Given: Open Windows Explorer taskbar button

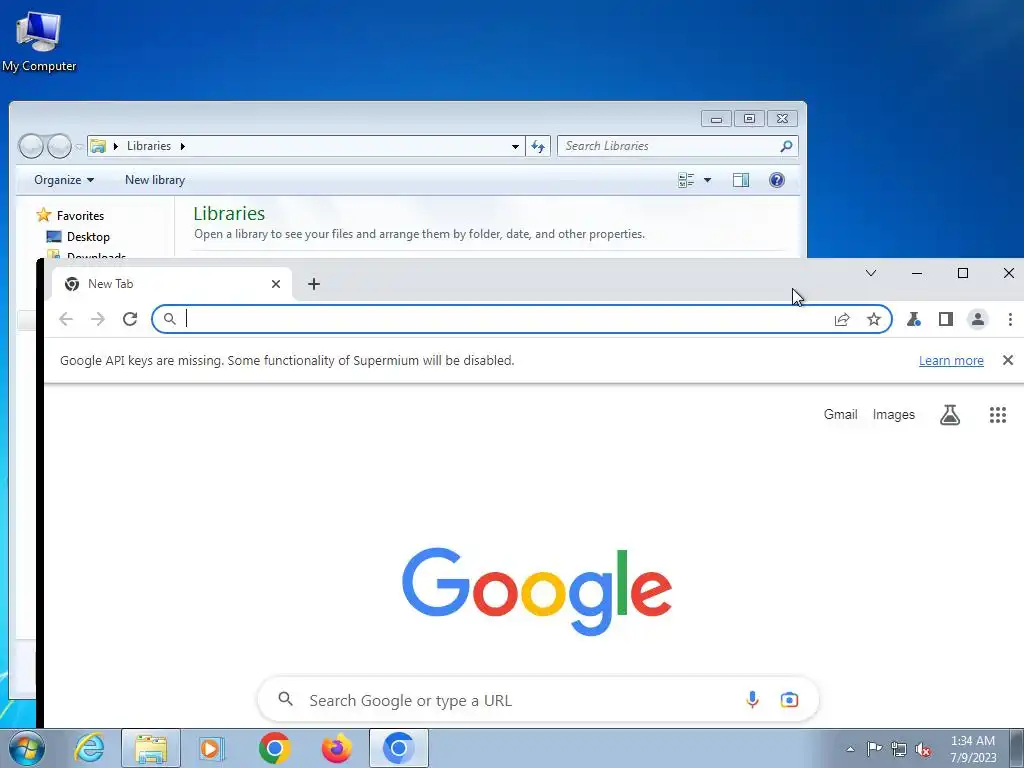Looking at the screenshot, I should 151,748.
